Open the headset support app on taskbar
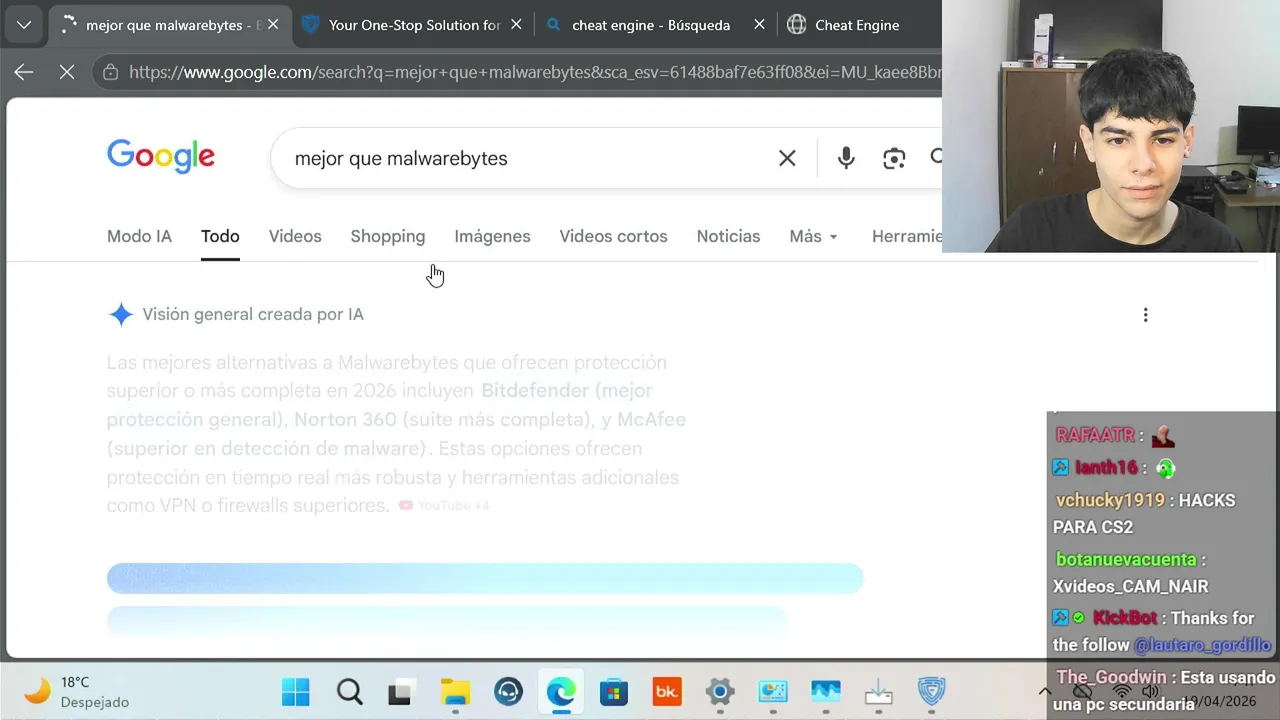Screen dimensions: 1280x720 coord(508,692)
